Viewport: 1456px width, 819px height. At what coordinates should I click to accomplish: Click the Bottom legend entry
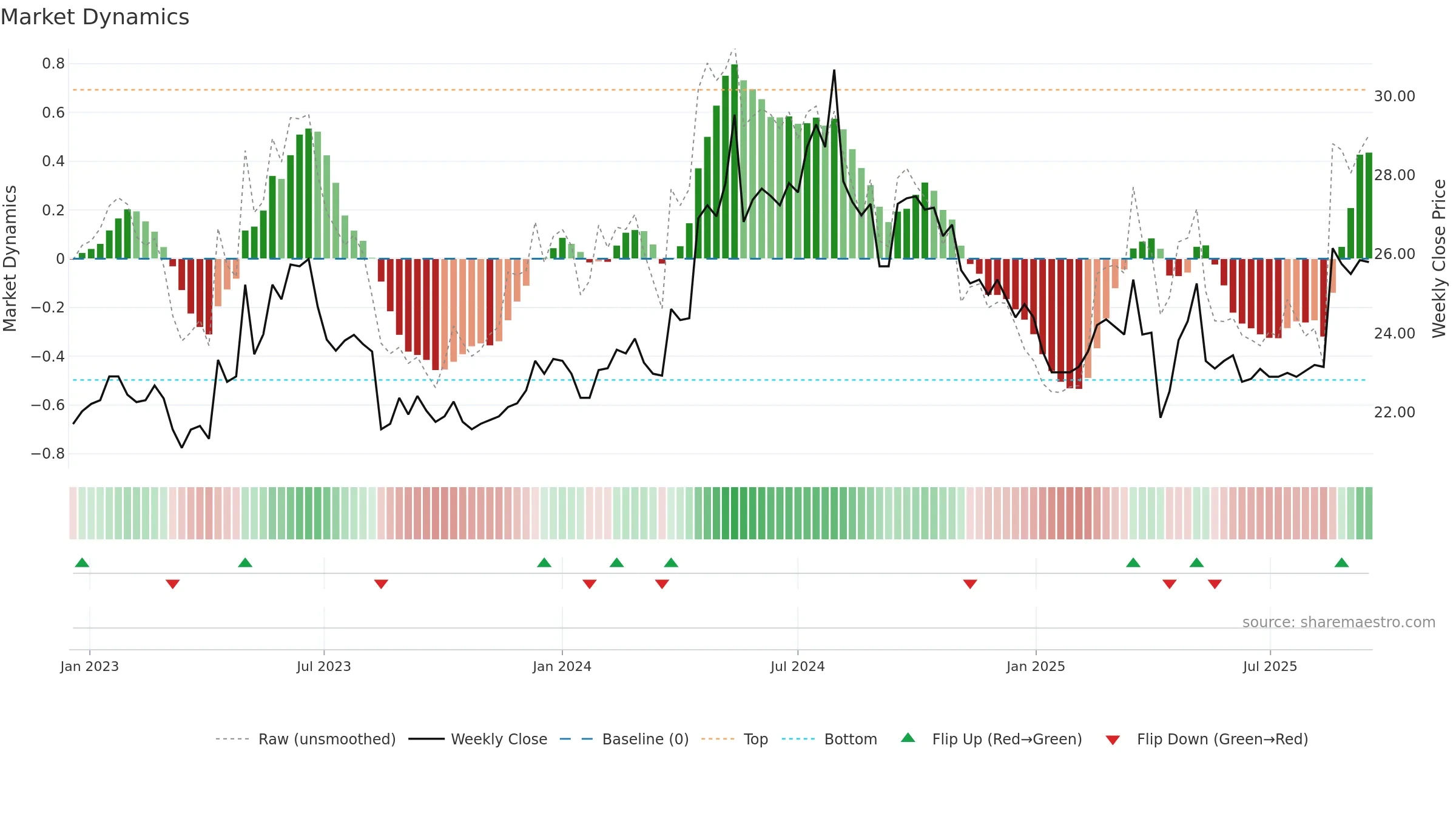pyautogui.click(x=829, y=739)
